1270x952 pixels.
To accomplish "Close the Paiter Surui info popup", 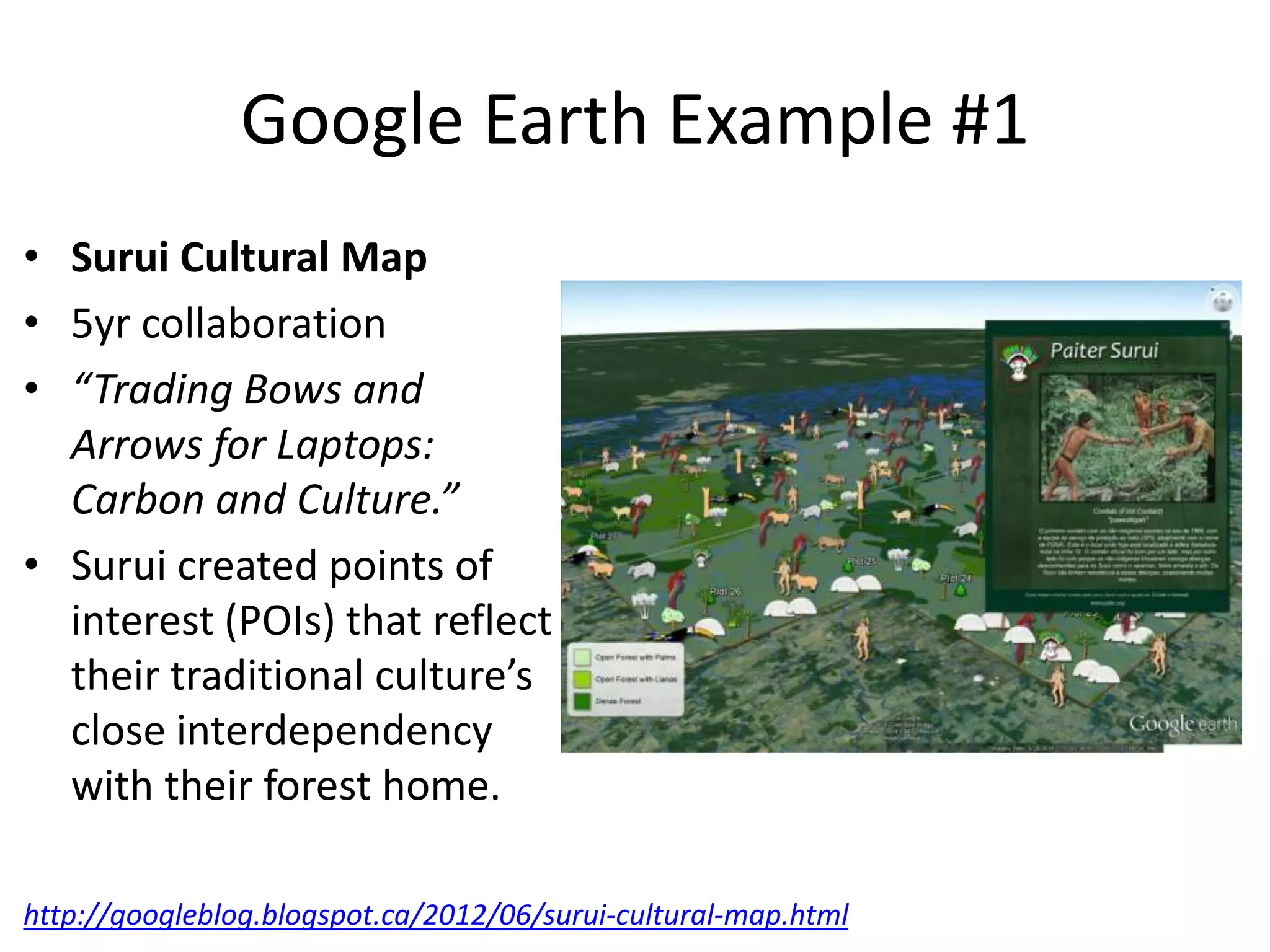I will coord(1224,325).
